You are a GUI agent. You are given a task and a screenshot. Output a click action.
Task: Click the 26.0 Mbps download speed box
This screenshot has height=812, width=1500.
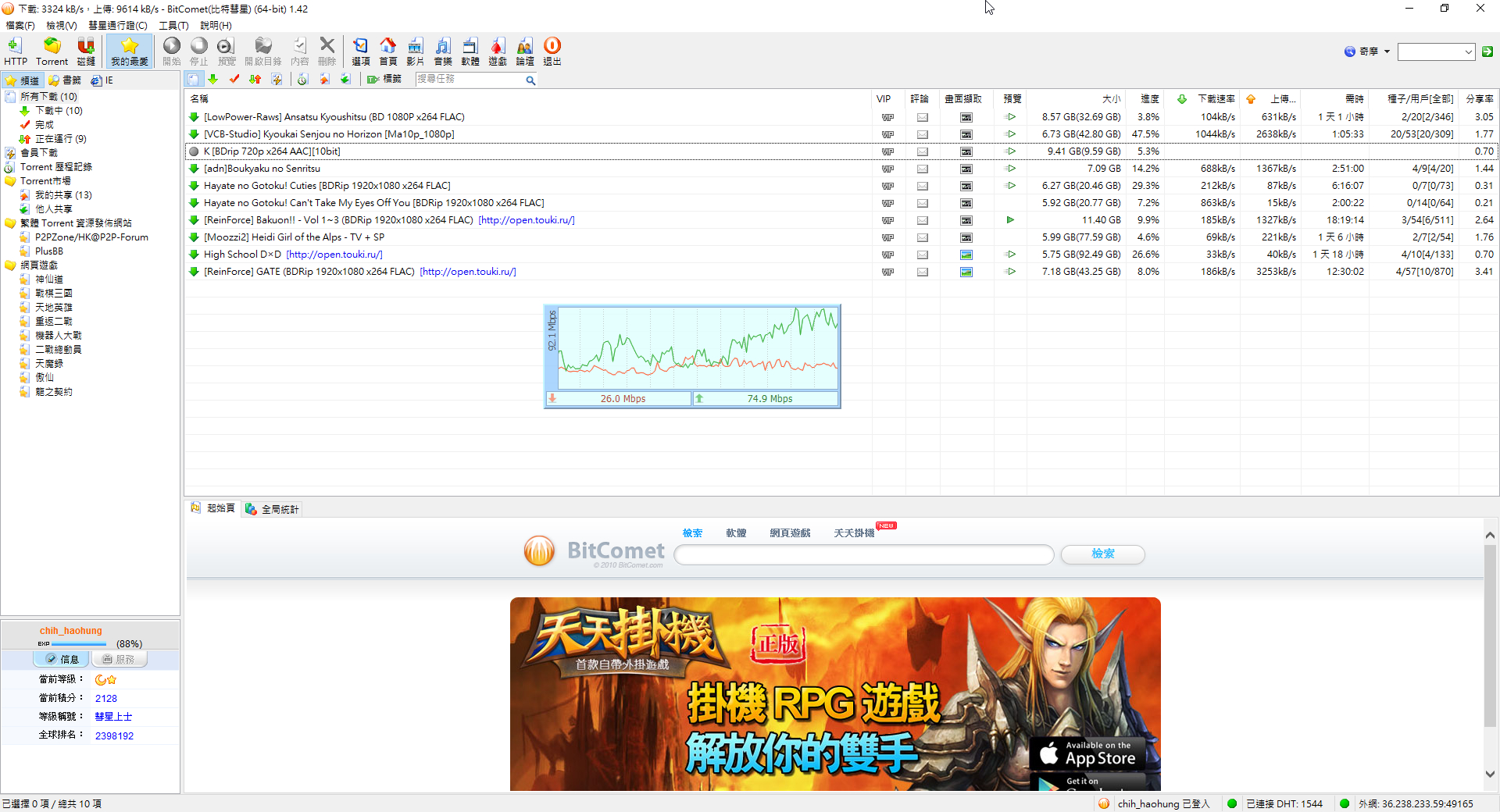619,399
